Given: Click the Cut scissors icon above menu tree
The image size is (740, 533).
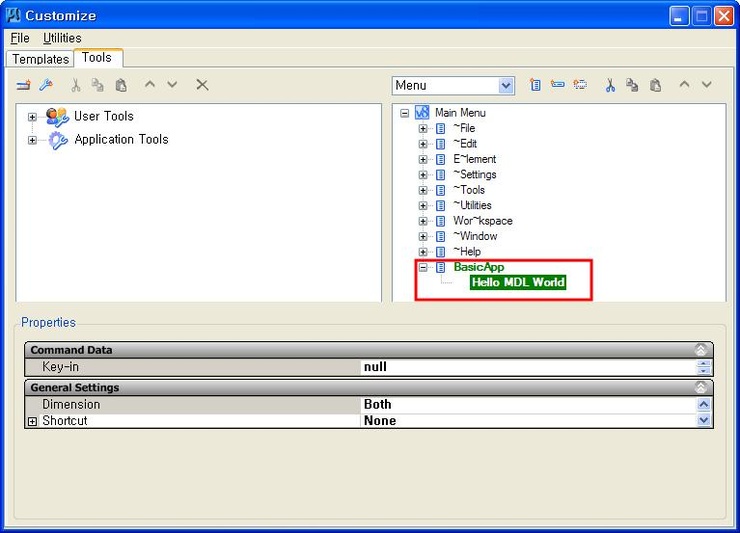Looking at the screenshot, I should pos(610,86).
